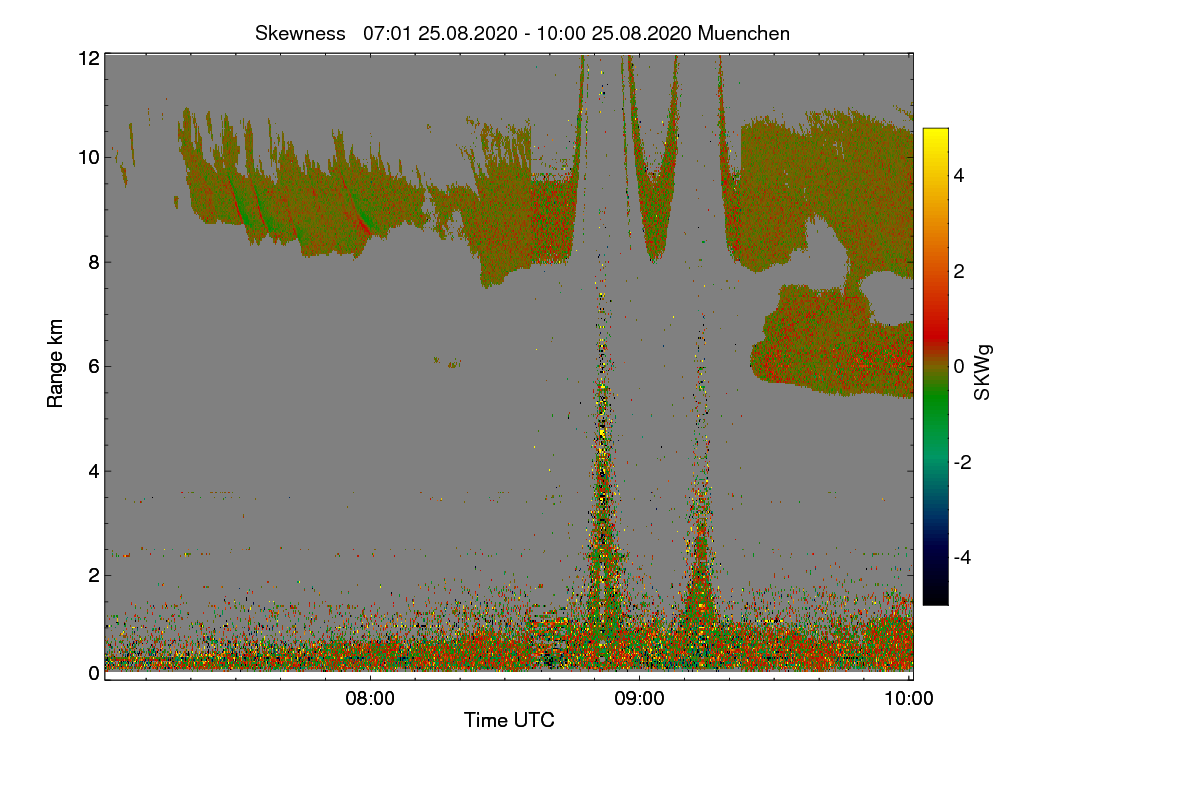
Task: Click the range axis tick label 4
Action: (93, 471)
